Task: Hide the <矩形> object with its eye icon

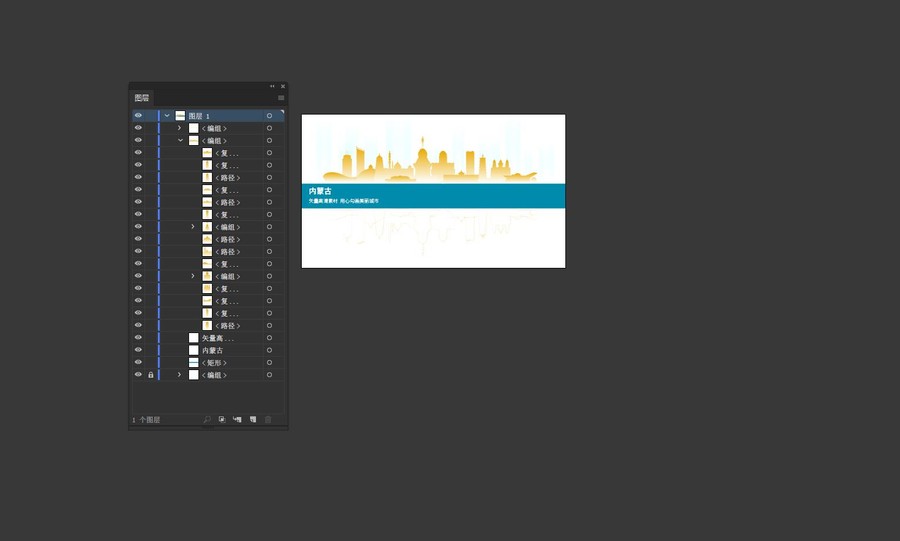Action: [x=138, y=362]
